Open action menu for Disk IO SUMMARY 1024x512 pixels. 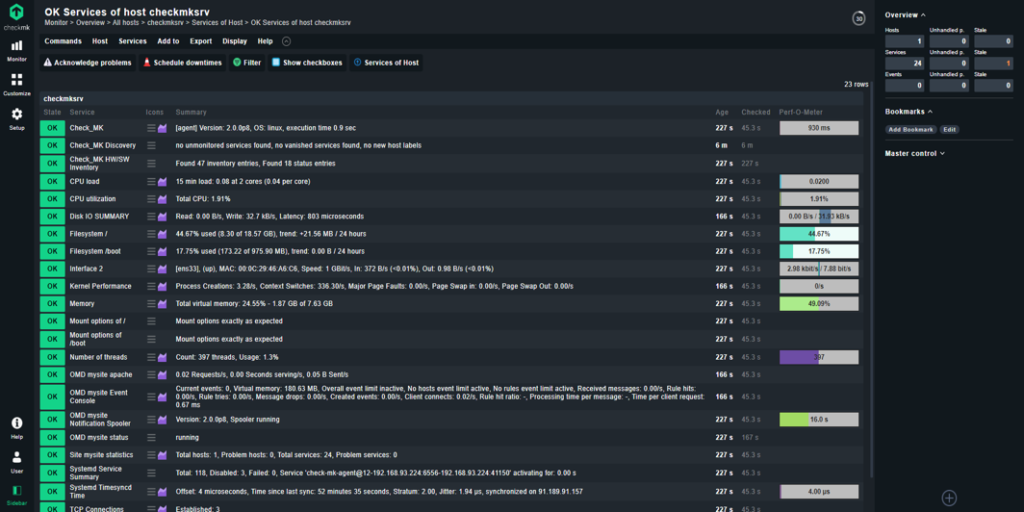[152, 216]
